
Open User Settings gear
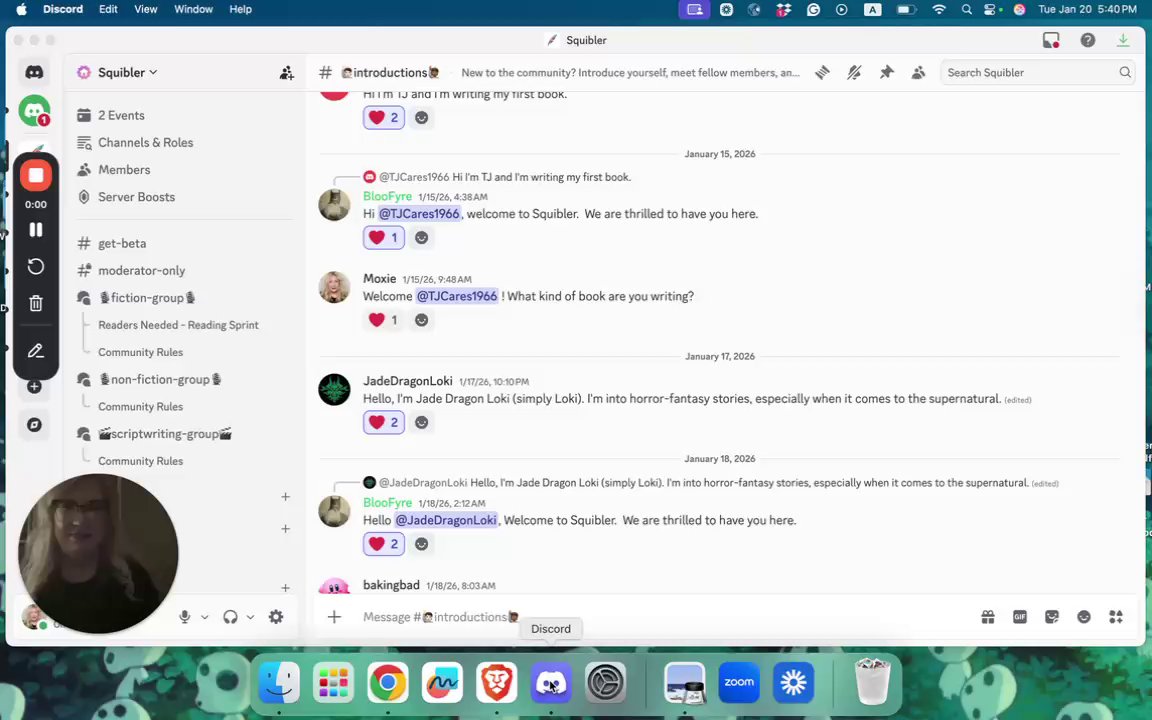click(x=276, y=617)
